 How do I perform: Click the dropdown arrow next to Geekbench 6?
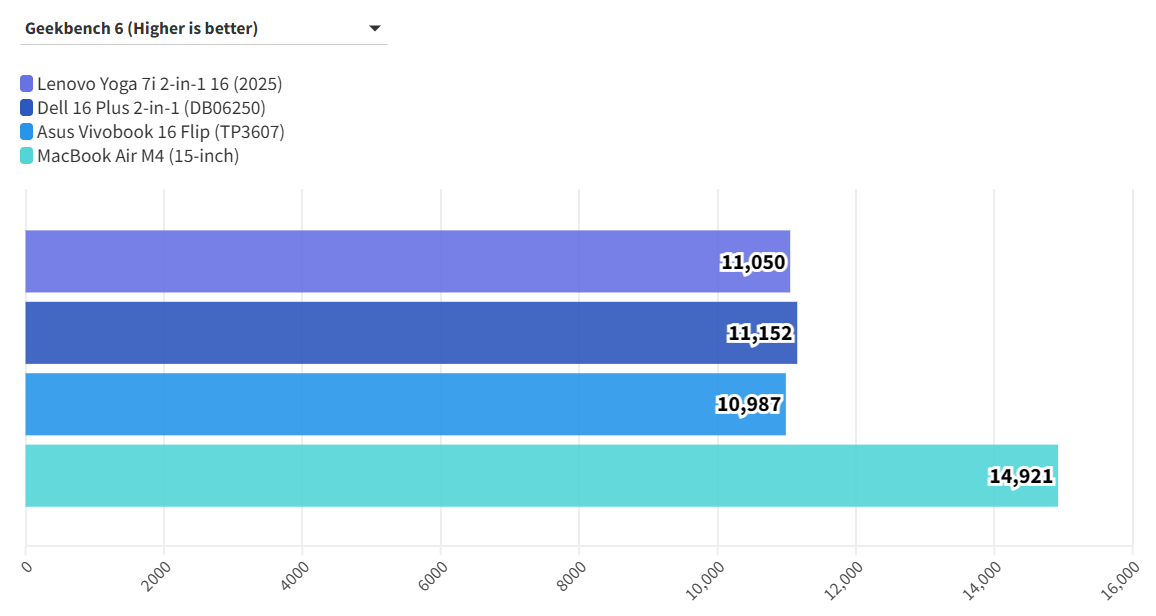375,28
